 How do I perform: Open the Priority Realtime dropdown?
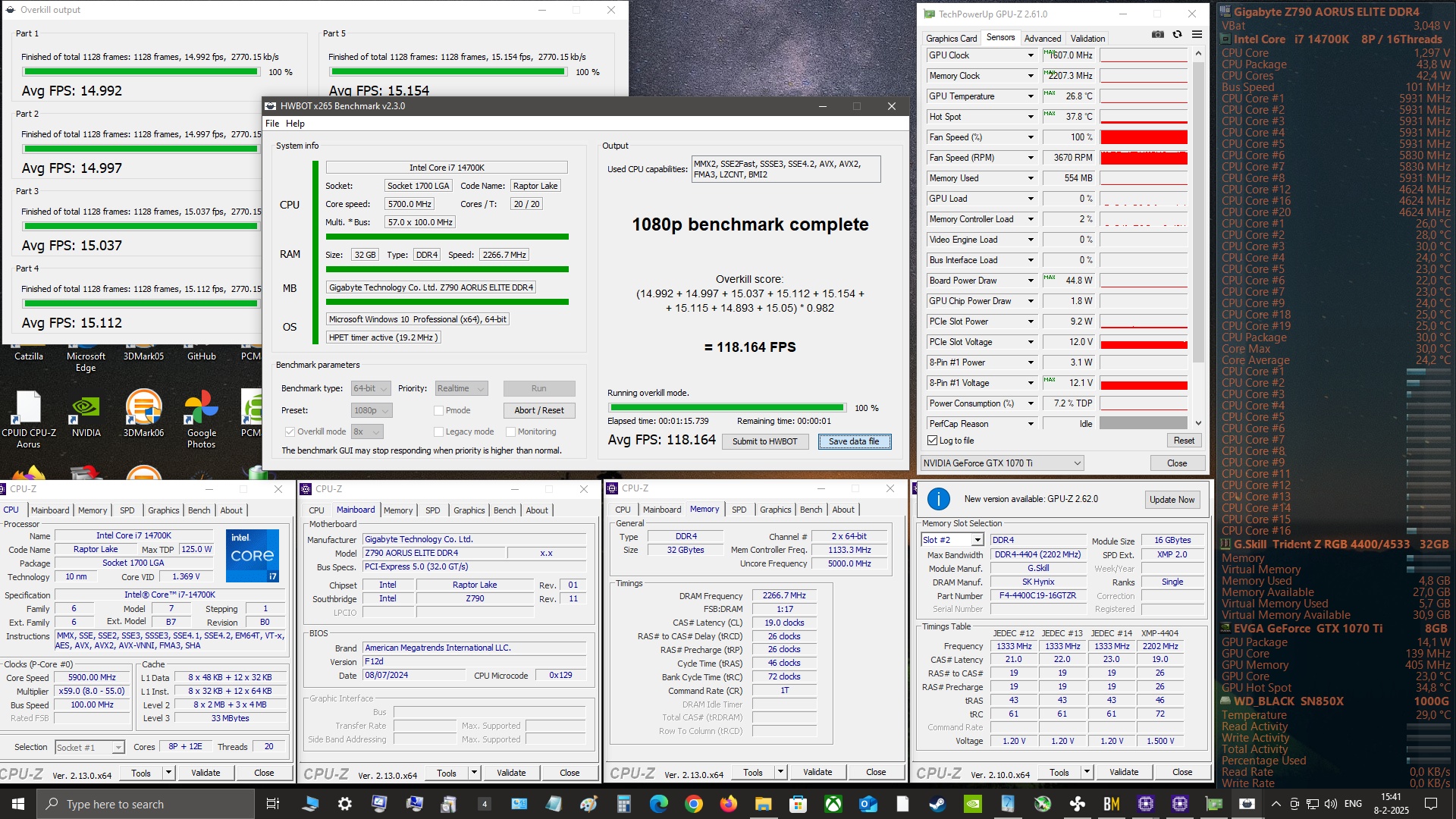[461, 388]
